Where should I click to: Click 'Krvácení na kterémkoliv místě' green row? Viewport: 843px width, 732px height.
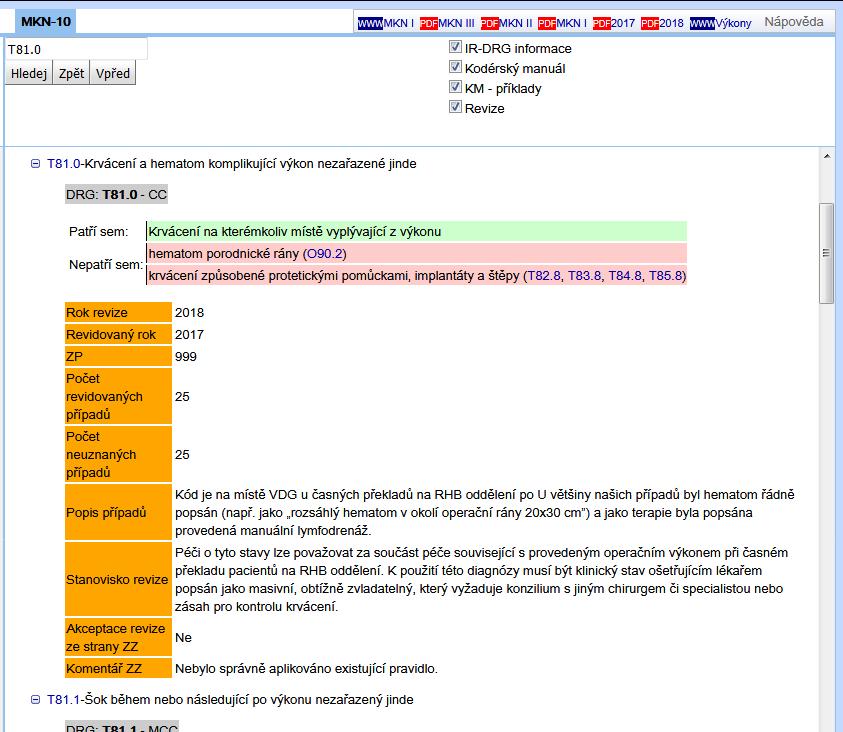[x=417, y=232]
